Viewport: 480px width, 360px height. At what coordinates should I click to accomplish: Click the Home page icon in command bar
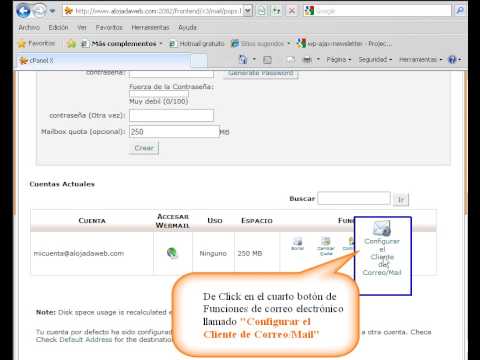click(x=243, y=60)
